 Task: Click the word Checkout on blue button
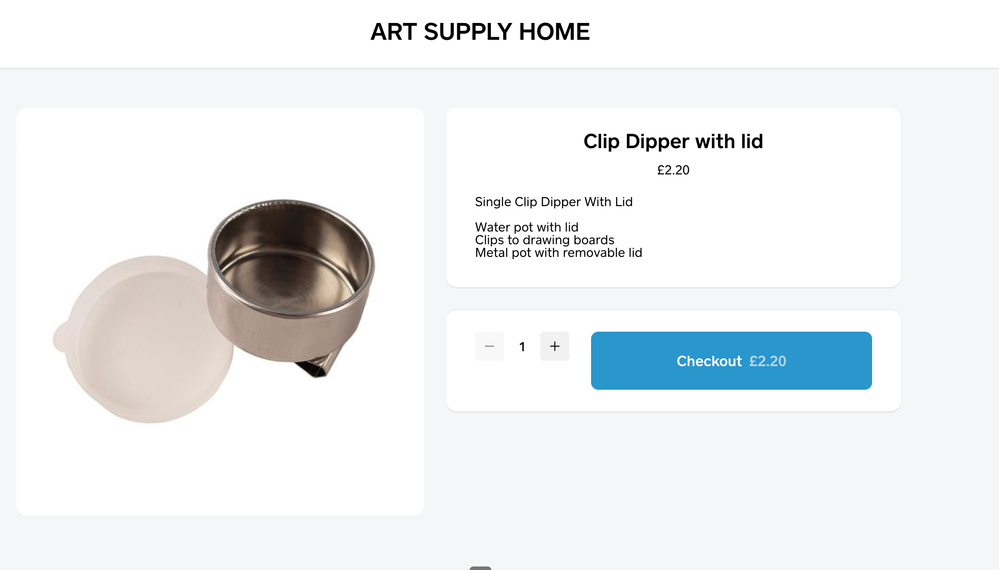[x=709, y=361]
